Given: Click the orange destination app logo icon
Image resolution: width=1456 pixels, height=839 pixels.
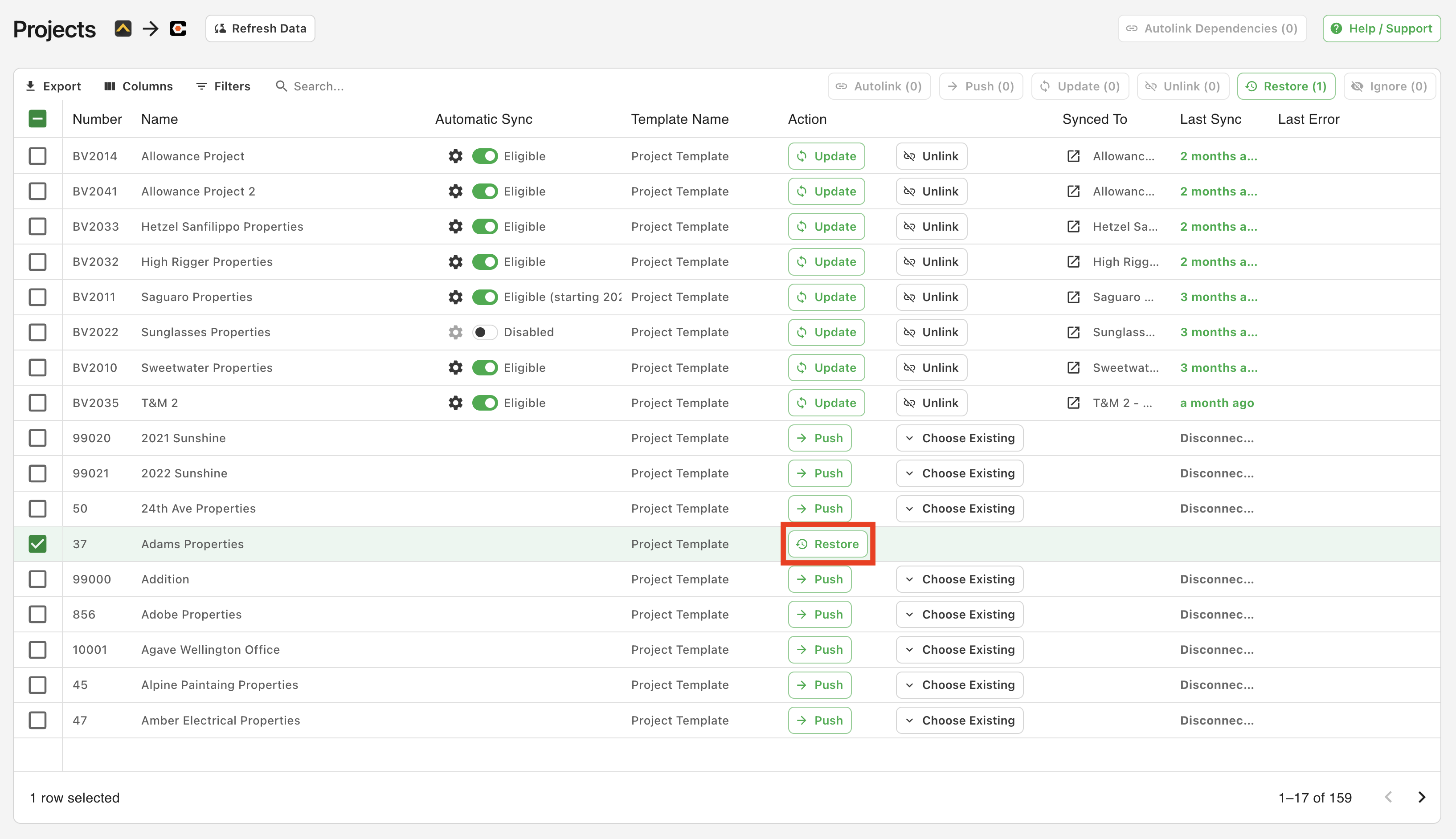Looking at the screenshot, I should (178, 28).
